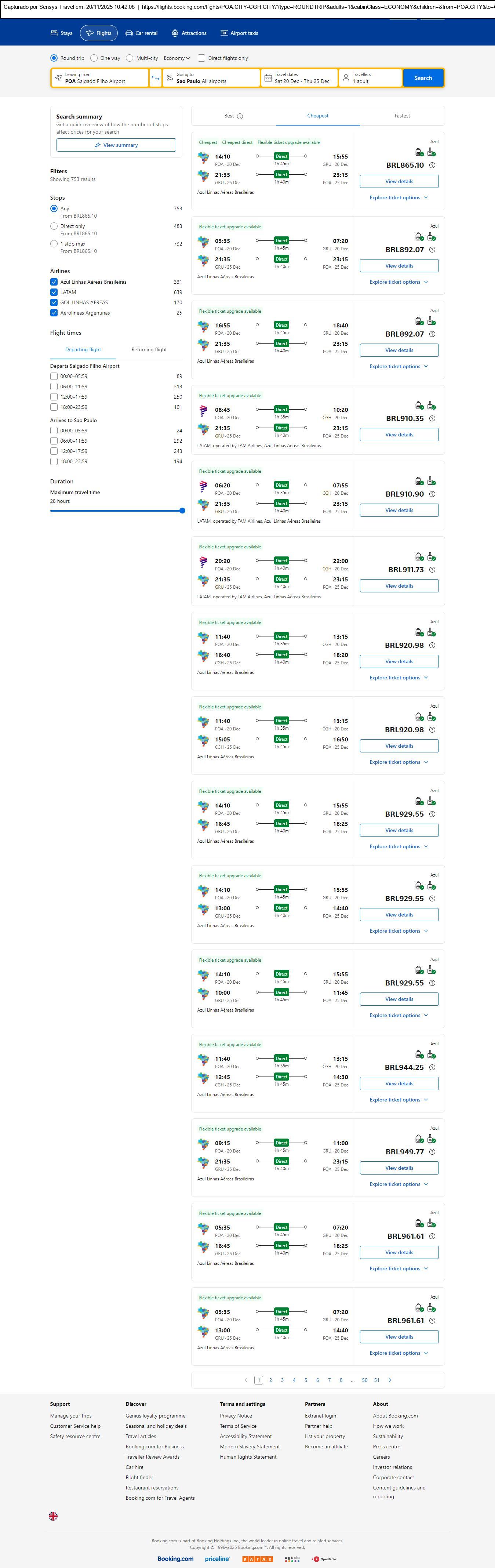Click the next page arrow in pagination
This screenshot has width=495, height=1568.
point(390,1380)
